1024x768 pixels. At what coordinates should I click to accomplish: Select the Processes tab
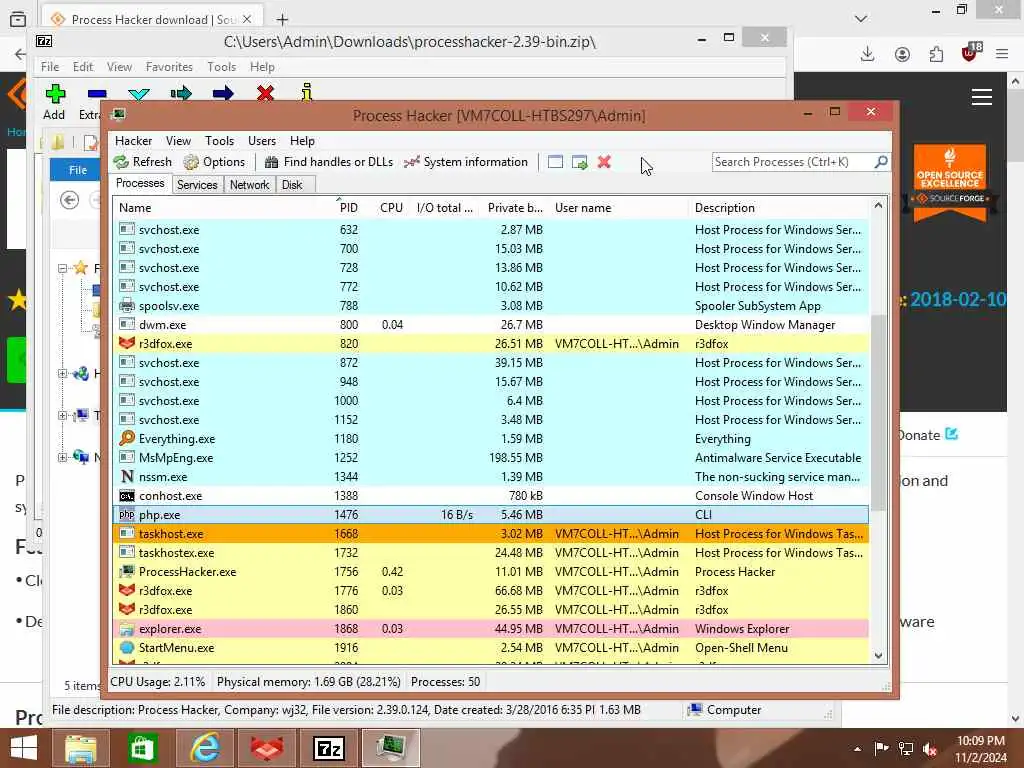click(x=140, y=184)
